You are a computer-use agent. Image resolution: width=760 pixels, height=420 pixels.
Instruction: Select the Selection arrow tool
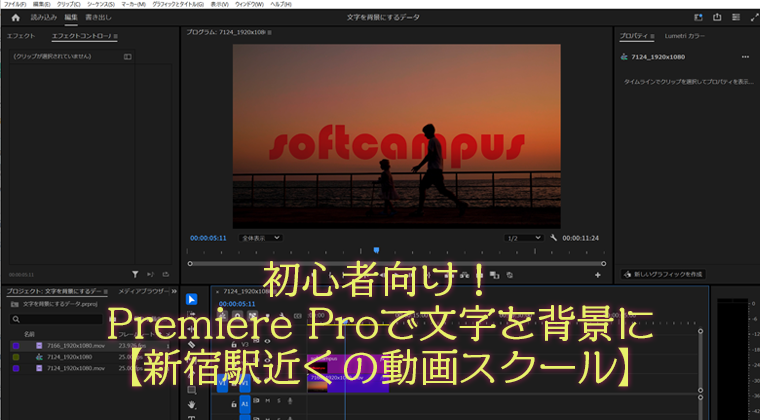click(191, 299)
